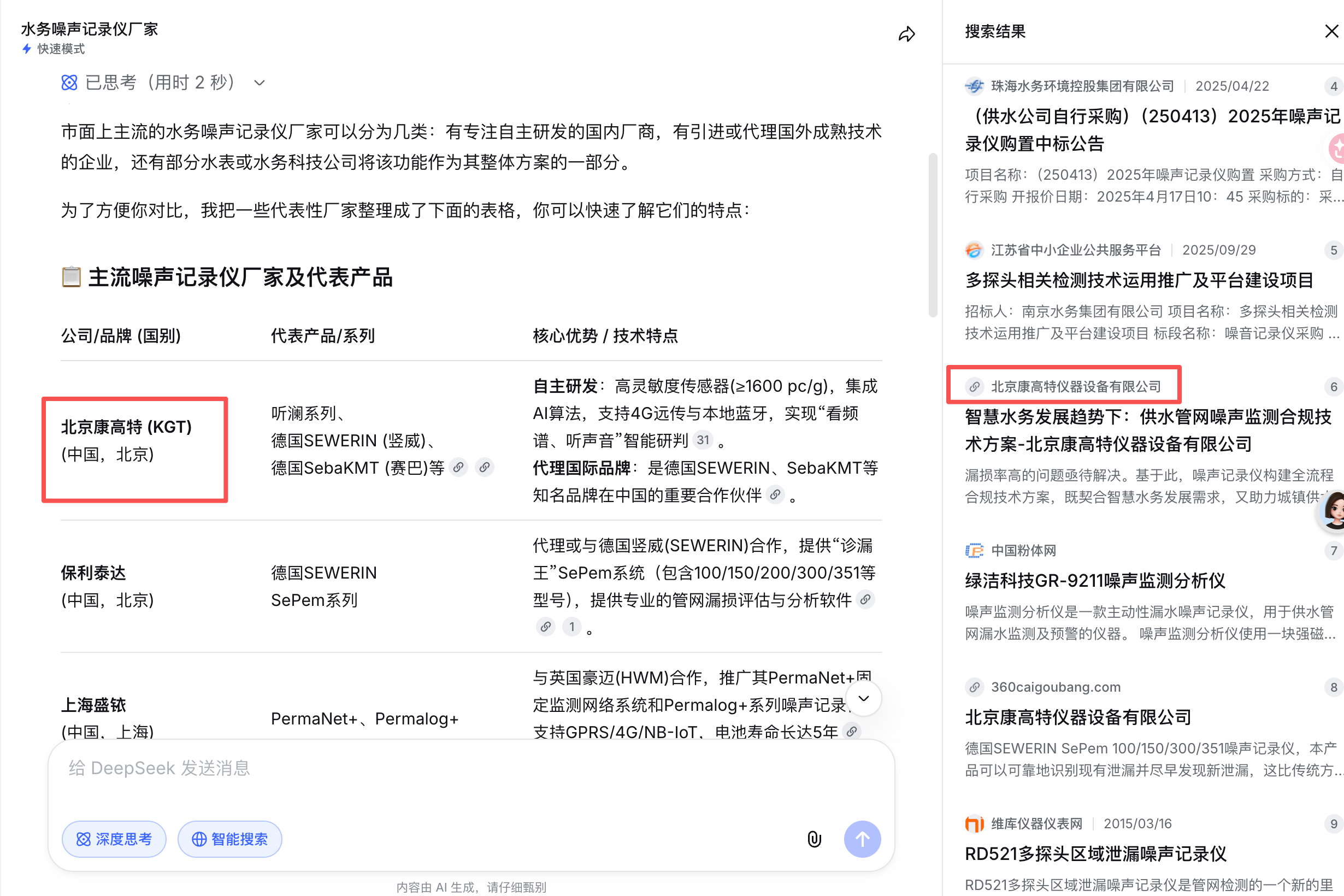Click the paperclip attachment icon
Image resolution: width=1344 pixels, height=896 pixels.
814,839
